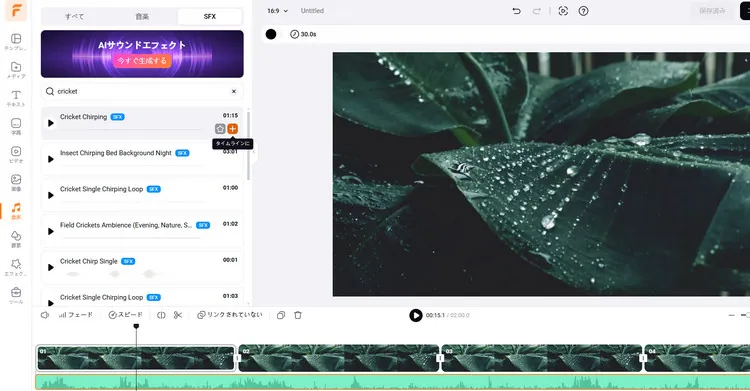
Task: Collapse the sound library side panel
Action: tap(254, 152)
